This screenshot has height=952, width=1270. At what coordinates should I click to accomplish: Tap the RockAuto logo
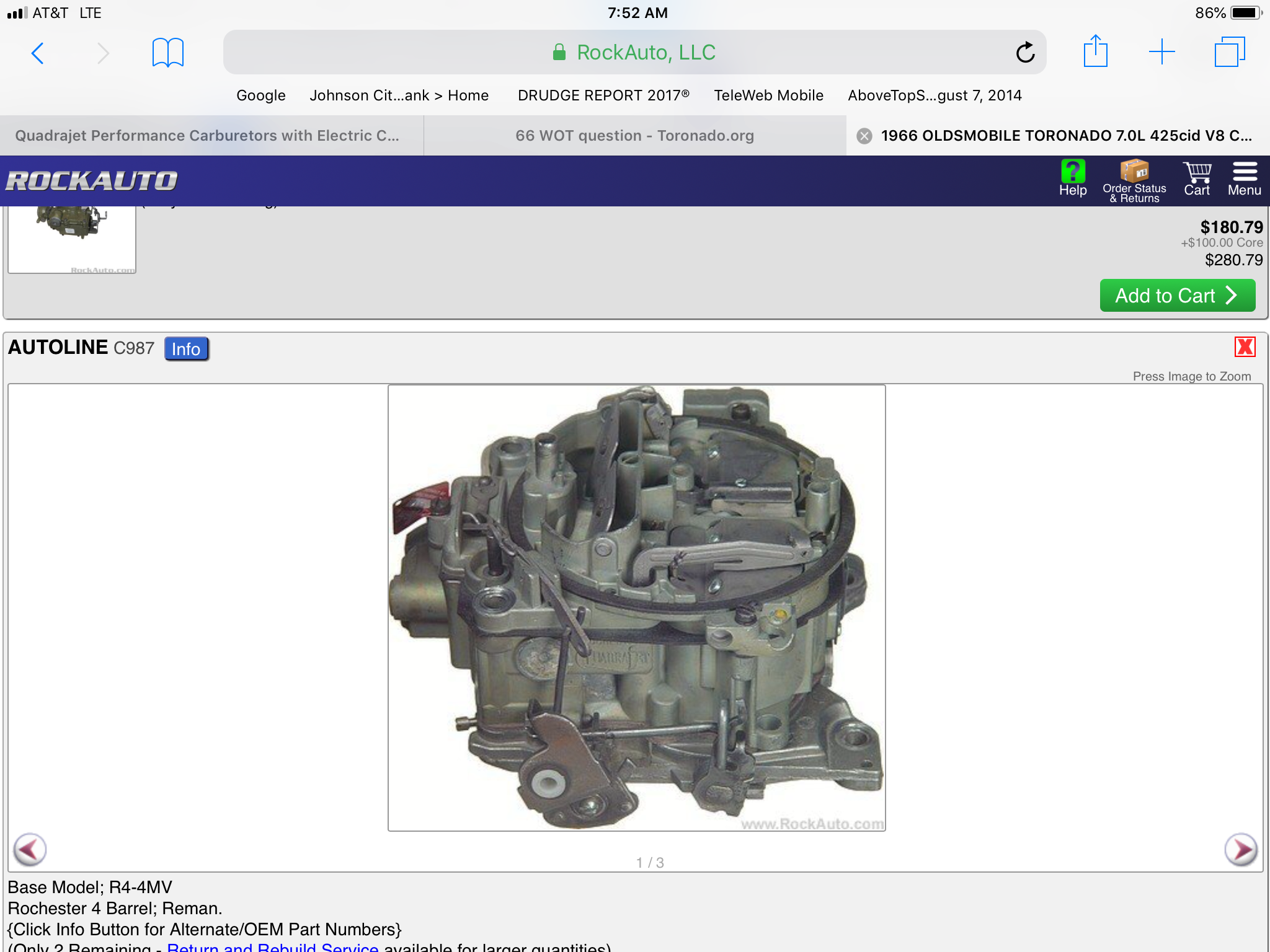click(x=92, y=180)
